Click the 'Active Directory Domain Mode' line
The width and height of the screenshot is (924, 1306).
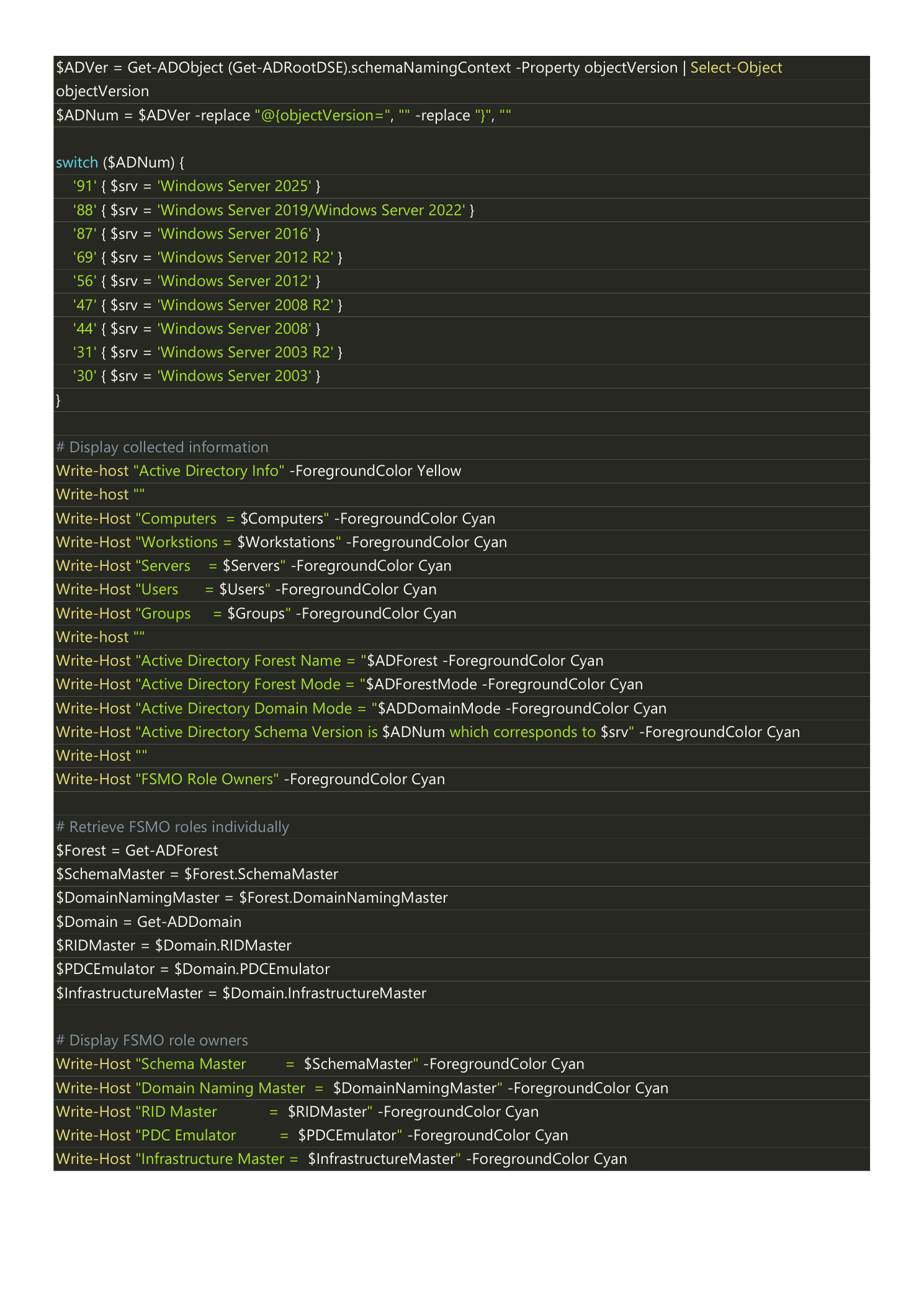pyautogui.click(x=361, y=709)
